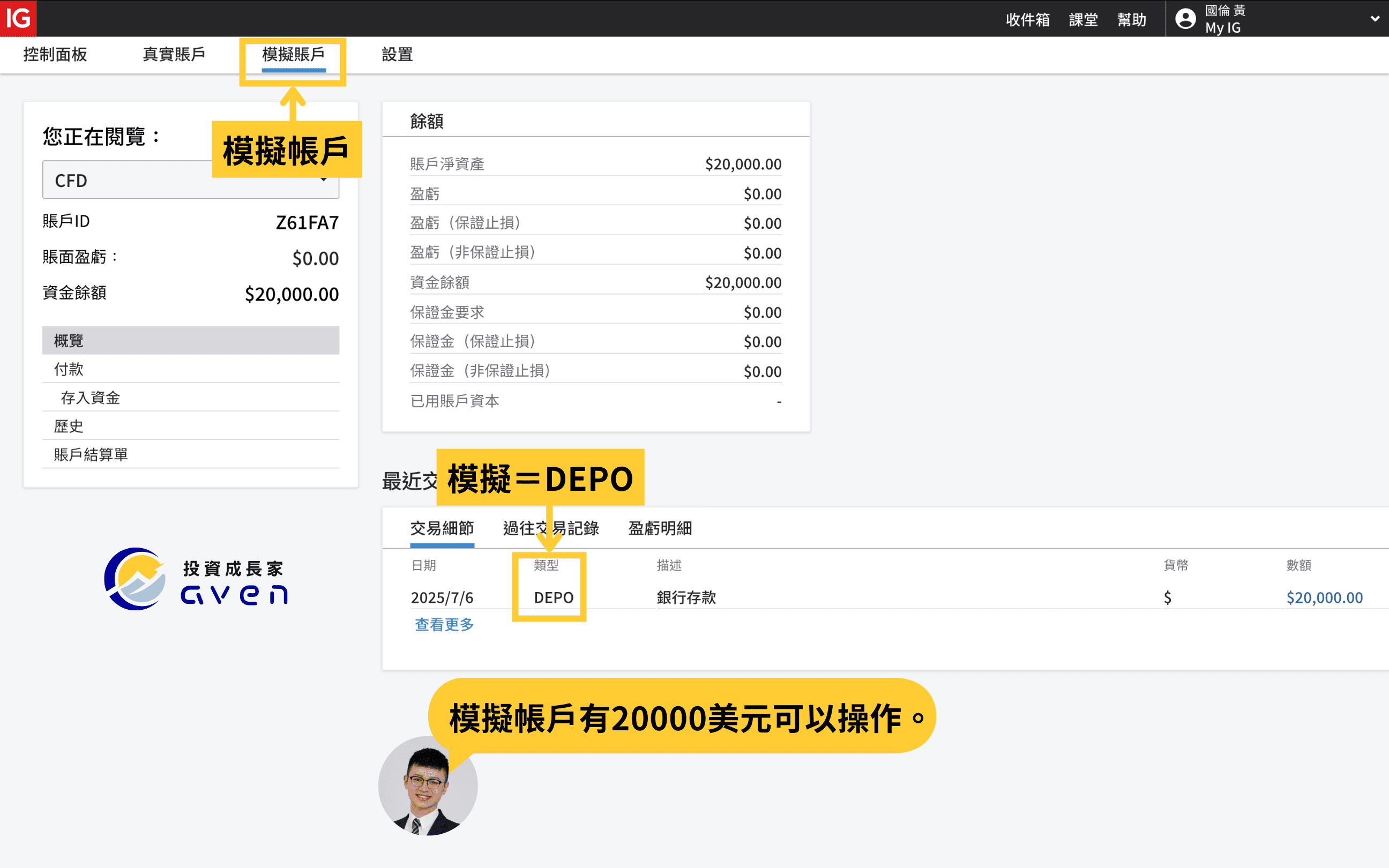
Task: Expand the My IG account chevron
Action: click(x=1375, y=19)
